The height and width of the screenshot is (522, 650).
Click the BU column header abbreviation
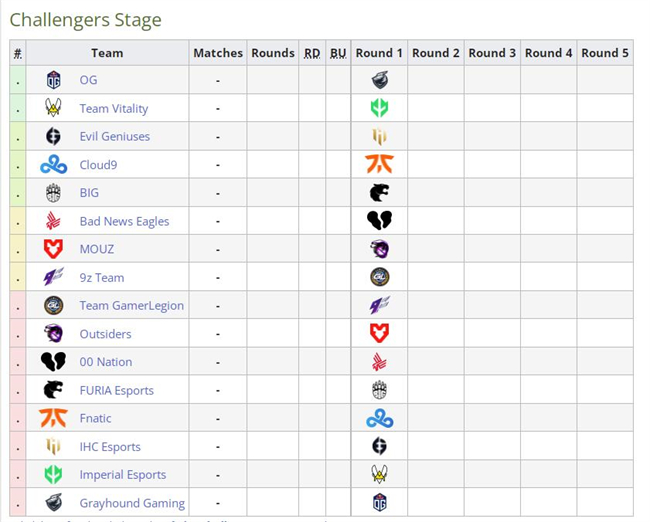tap(338, 53)
